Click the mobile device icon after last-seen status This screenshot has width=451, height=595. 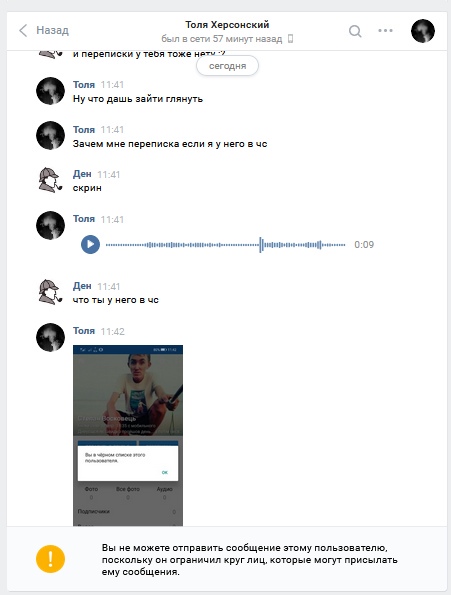pos(290,39)
